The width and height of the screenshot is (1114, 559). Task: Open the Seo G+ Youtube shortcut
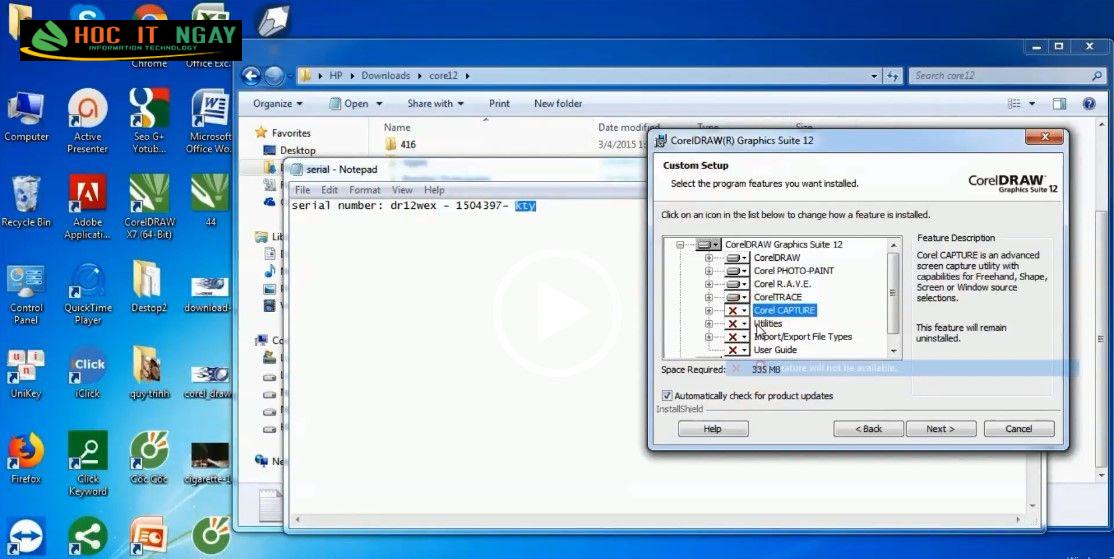149,121
